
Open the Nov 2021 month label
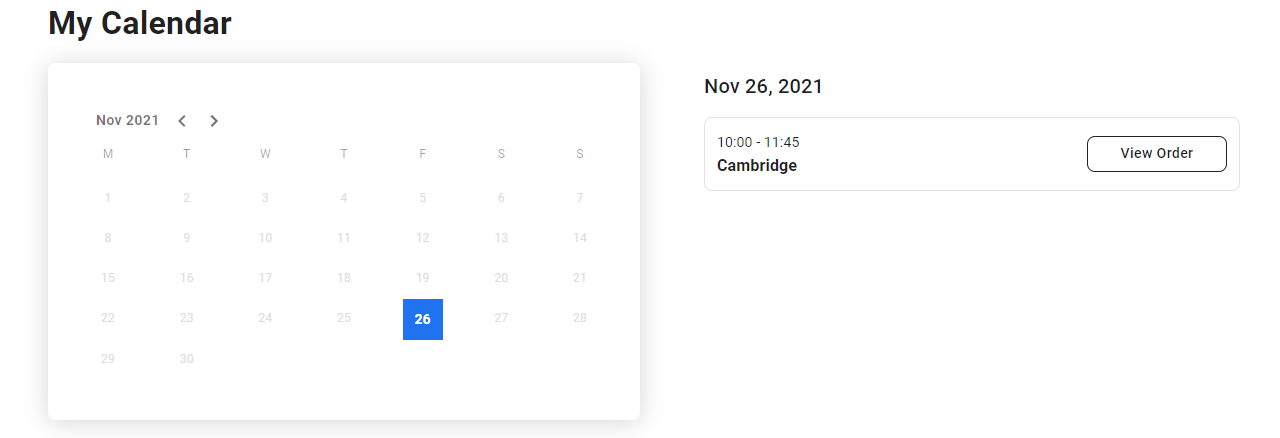127,121
